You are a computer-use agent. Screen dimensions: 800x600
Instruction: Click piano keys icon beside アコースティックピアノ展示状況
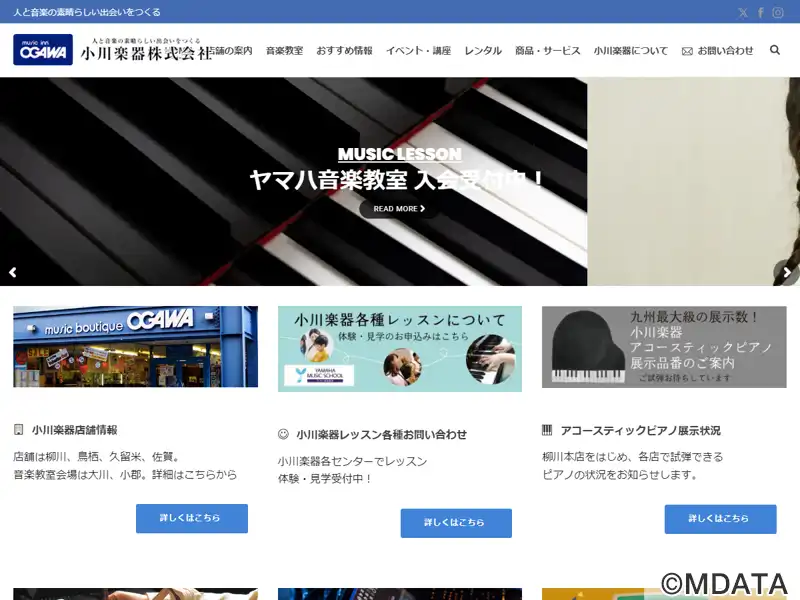547,430
